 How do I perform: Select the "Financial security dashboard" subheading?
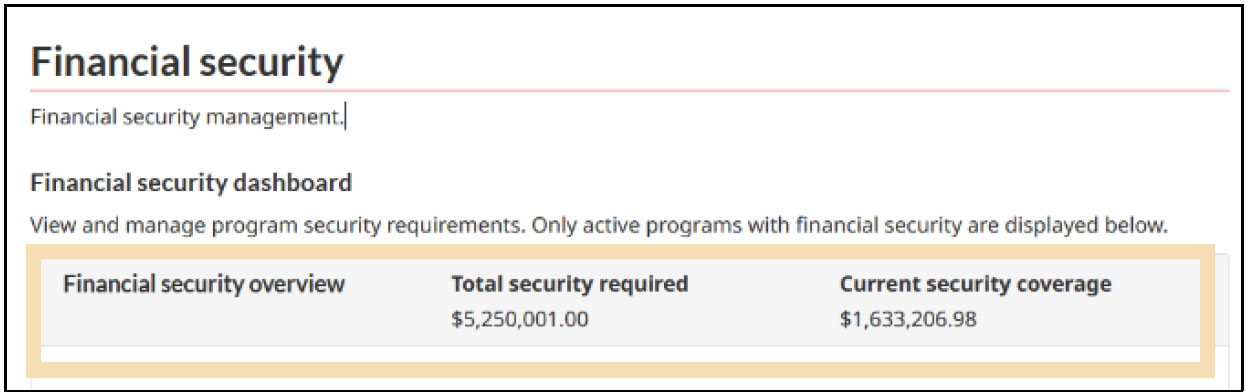pos(191,183)
